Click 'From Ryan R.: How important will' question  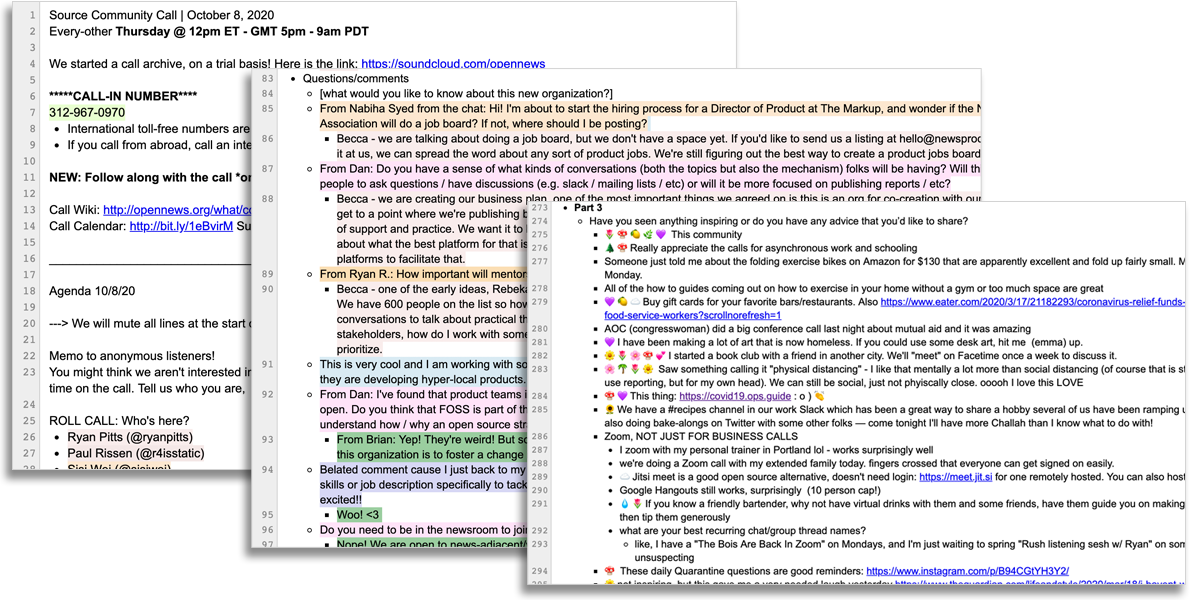tap(423, 273)
